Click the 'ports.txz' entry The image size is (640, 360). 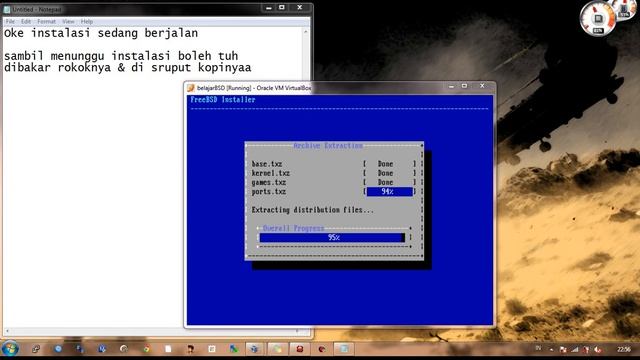[269, 192]
